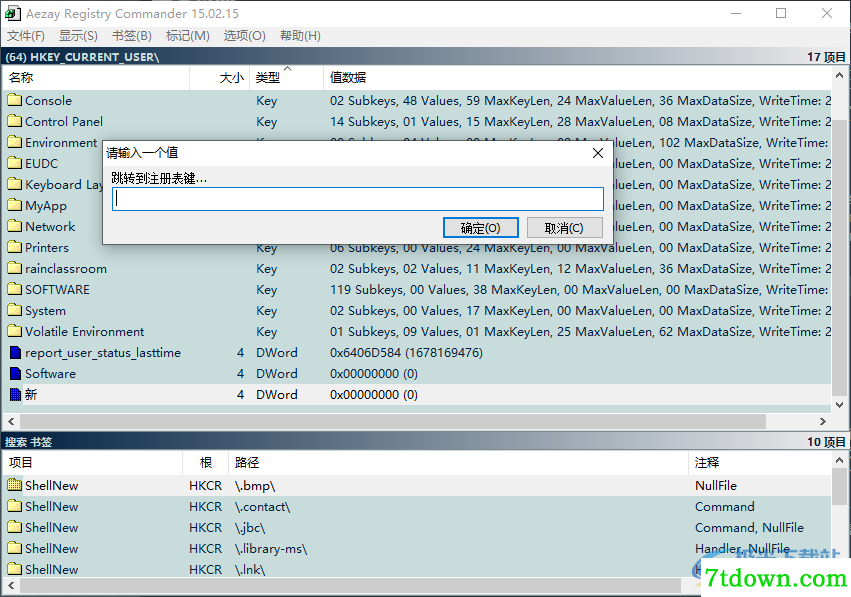Select the report_user_status_lasttime value name
Image resolution: width=851 pixels, height=597 pixels.
[103, 353]
